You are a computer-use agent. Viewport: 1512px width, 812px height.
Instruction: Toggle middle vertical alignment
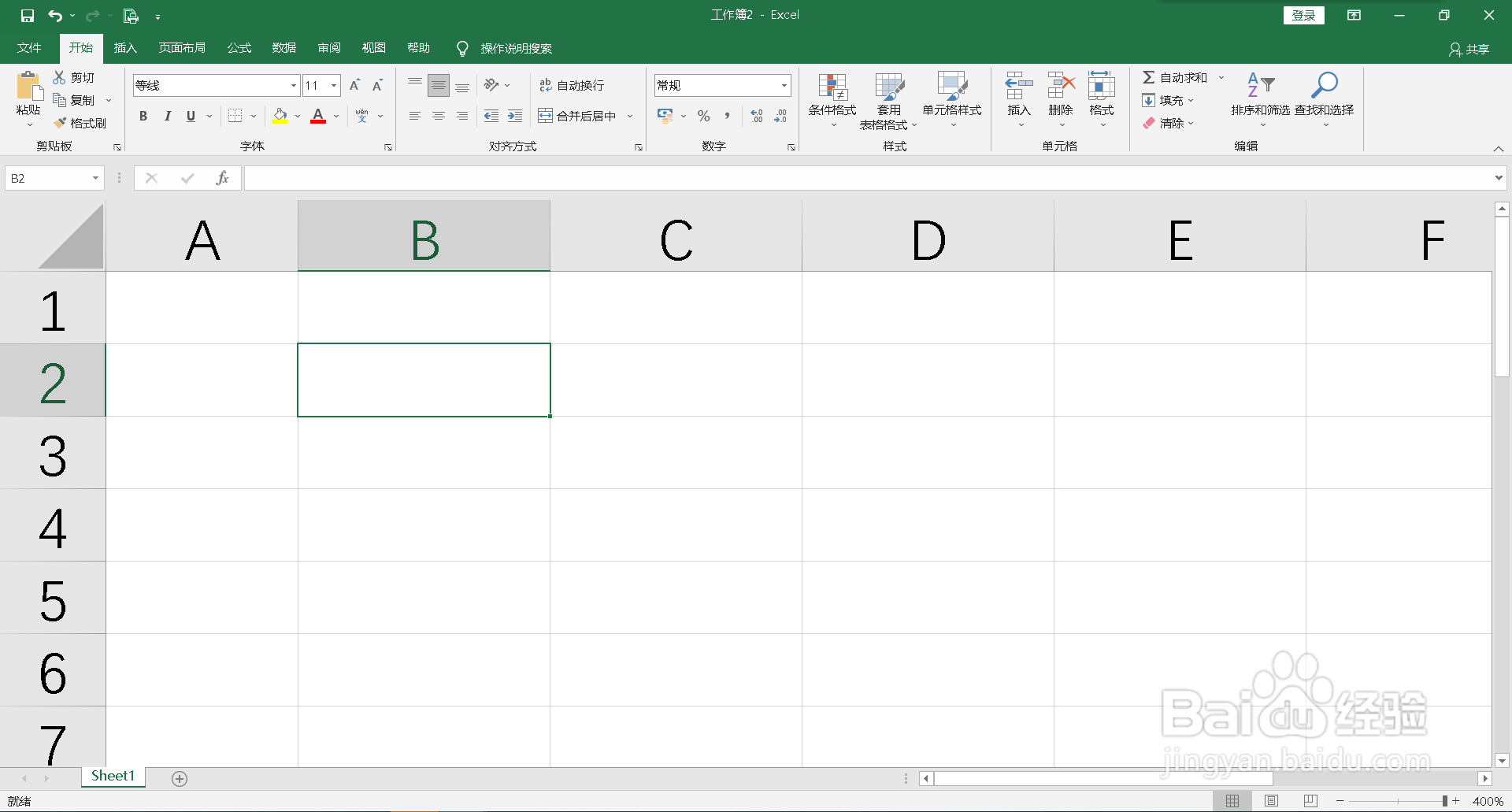click(x=439, y=85)
